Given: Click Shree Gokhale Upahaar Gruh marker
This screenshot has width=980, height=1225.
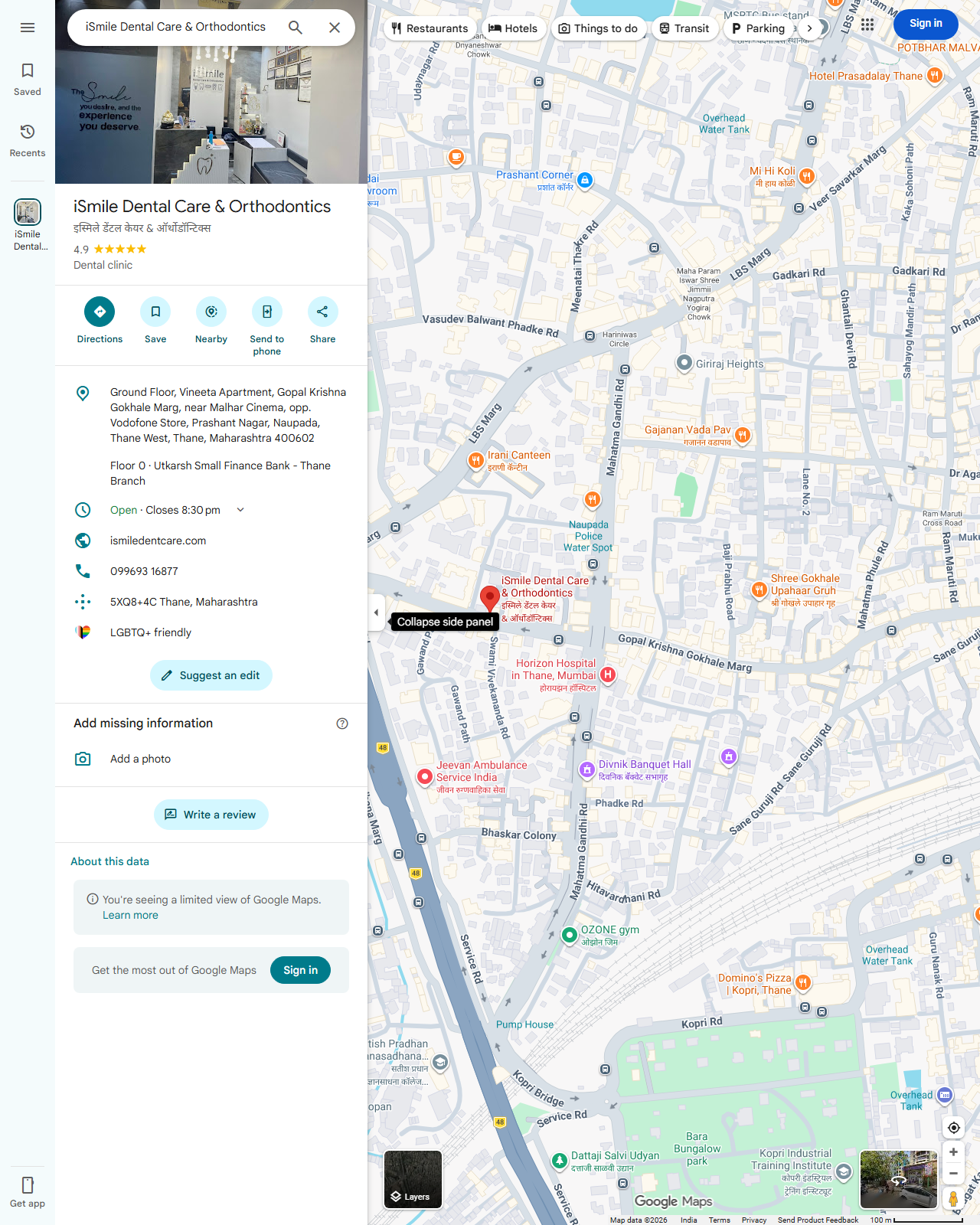Looking at the screenshot, I should tap(759, 590).
